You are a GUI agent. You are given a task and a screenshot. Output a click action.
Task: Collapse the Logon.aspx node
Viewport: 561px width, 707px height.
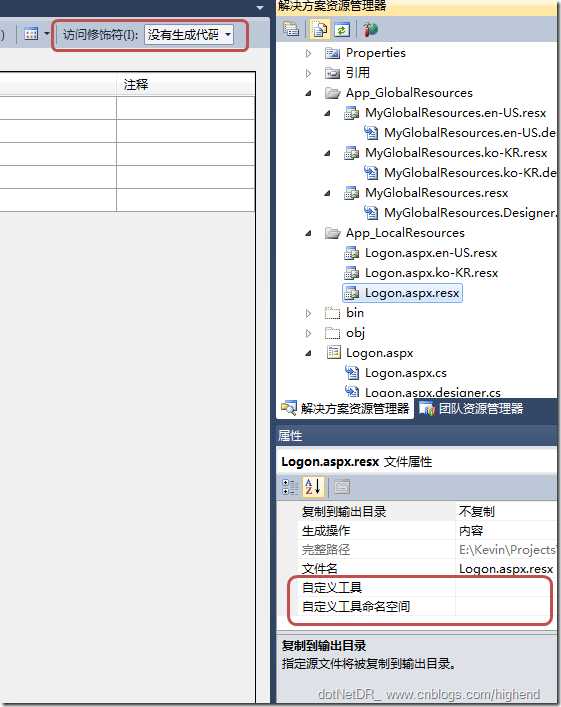(308, 354)
